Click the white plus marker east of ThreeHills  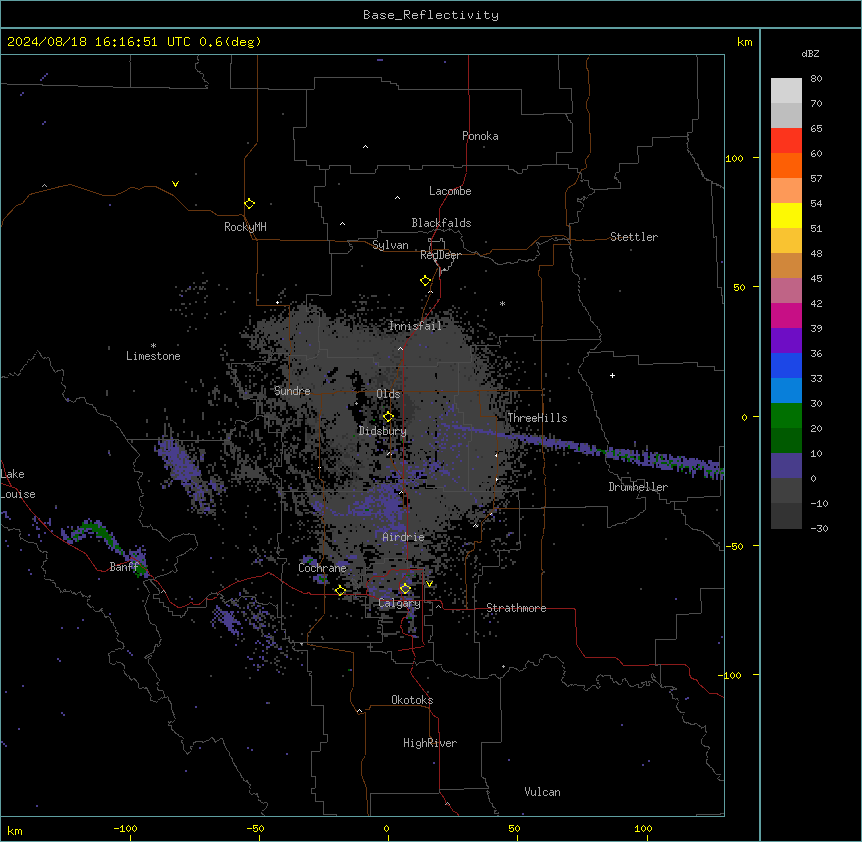click(x=612, y=375)
